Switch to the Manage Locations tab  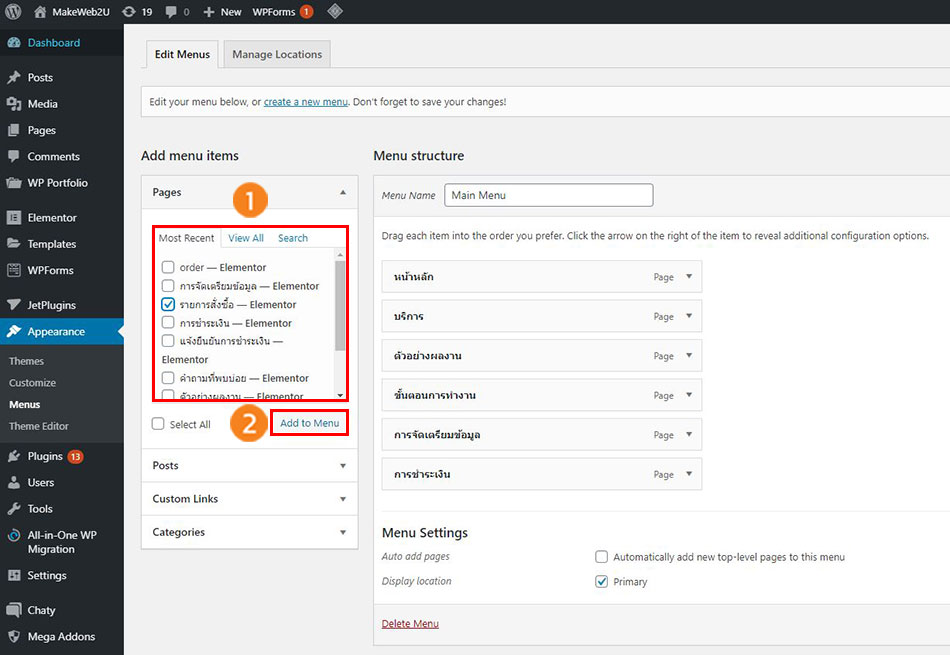(x=277, y=55)
